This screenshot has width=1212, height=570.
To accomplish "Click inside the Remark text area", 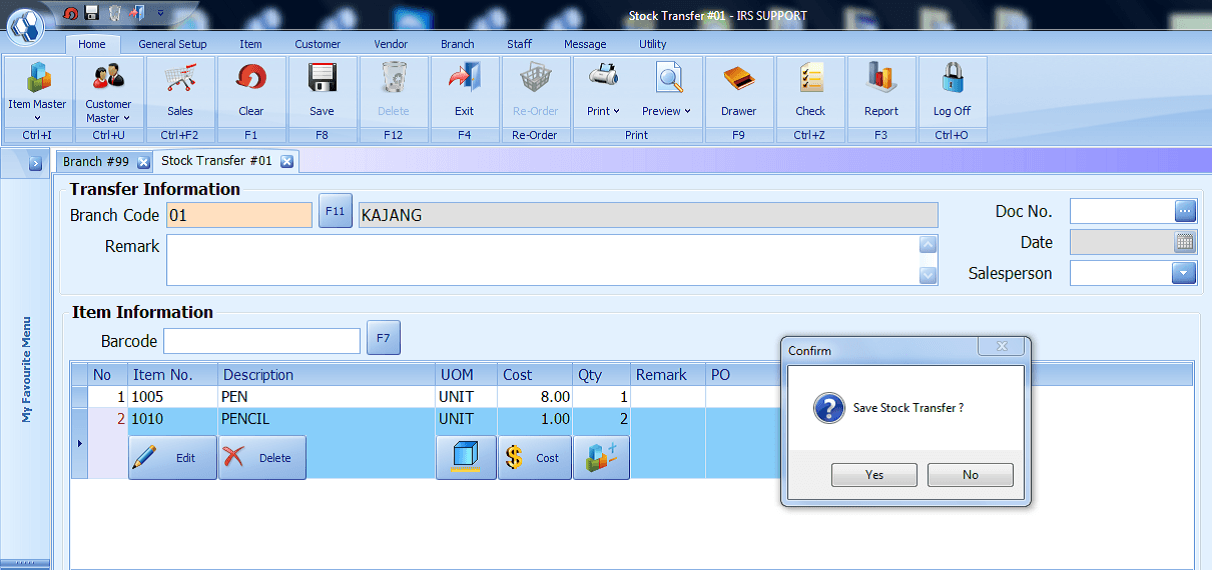I will [543, 260].
